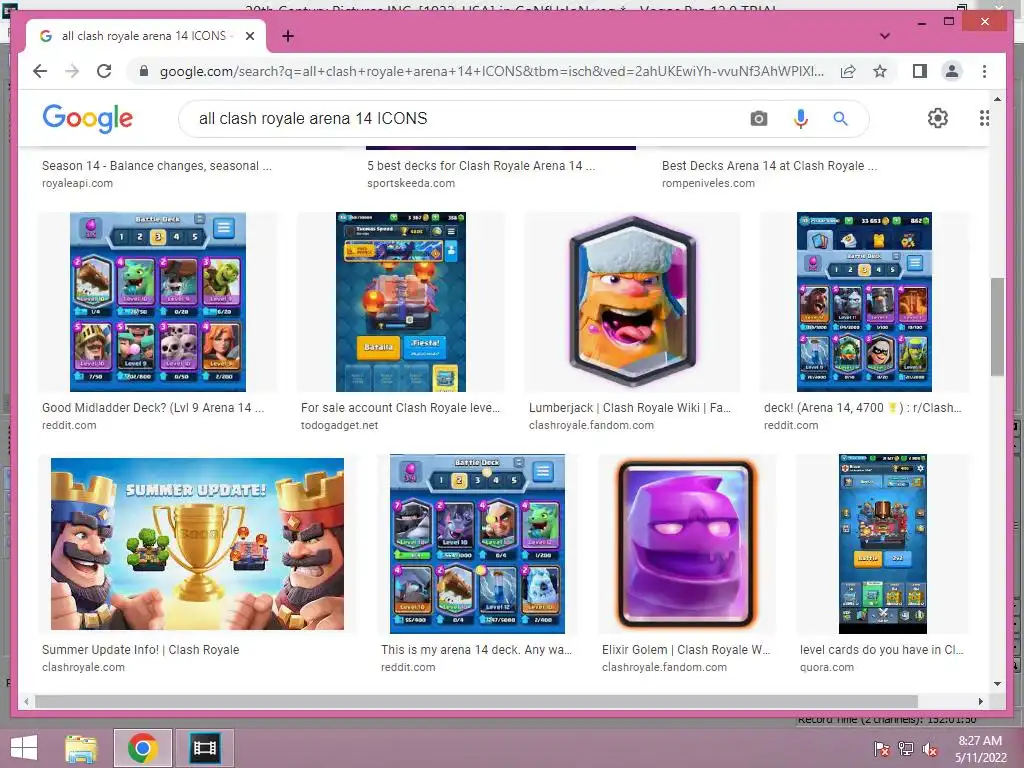The height and width of the screenshot is (768, 1024).
Task: Open File Explorer from the taskbar
Action: coord(81,748)
